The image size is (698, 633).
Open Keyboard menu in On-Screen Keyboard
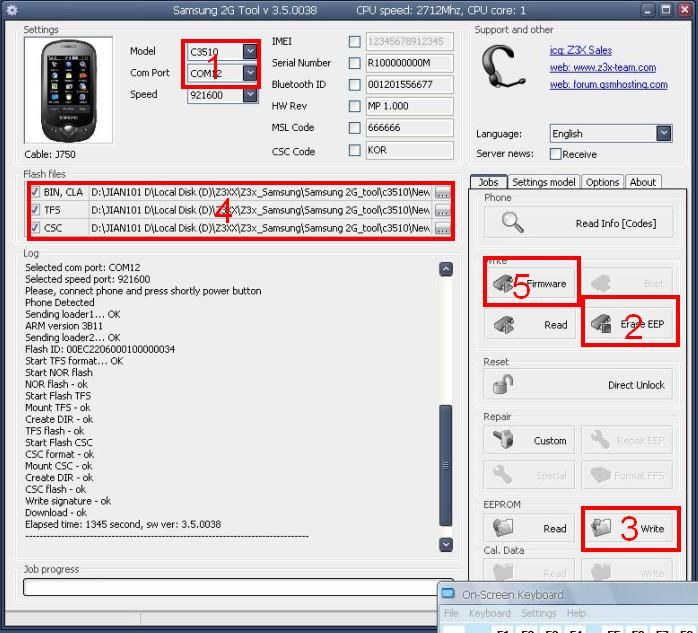pos(490,613)
